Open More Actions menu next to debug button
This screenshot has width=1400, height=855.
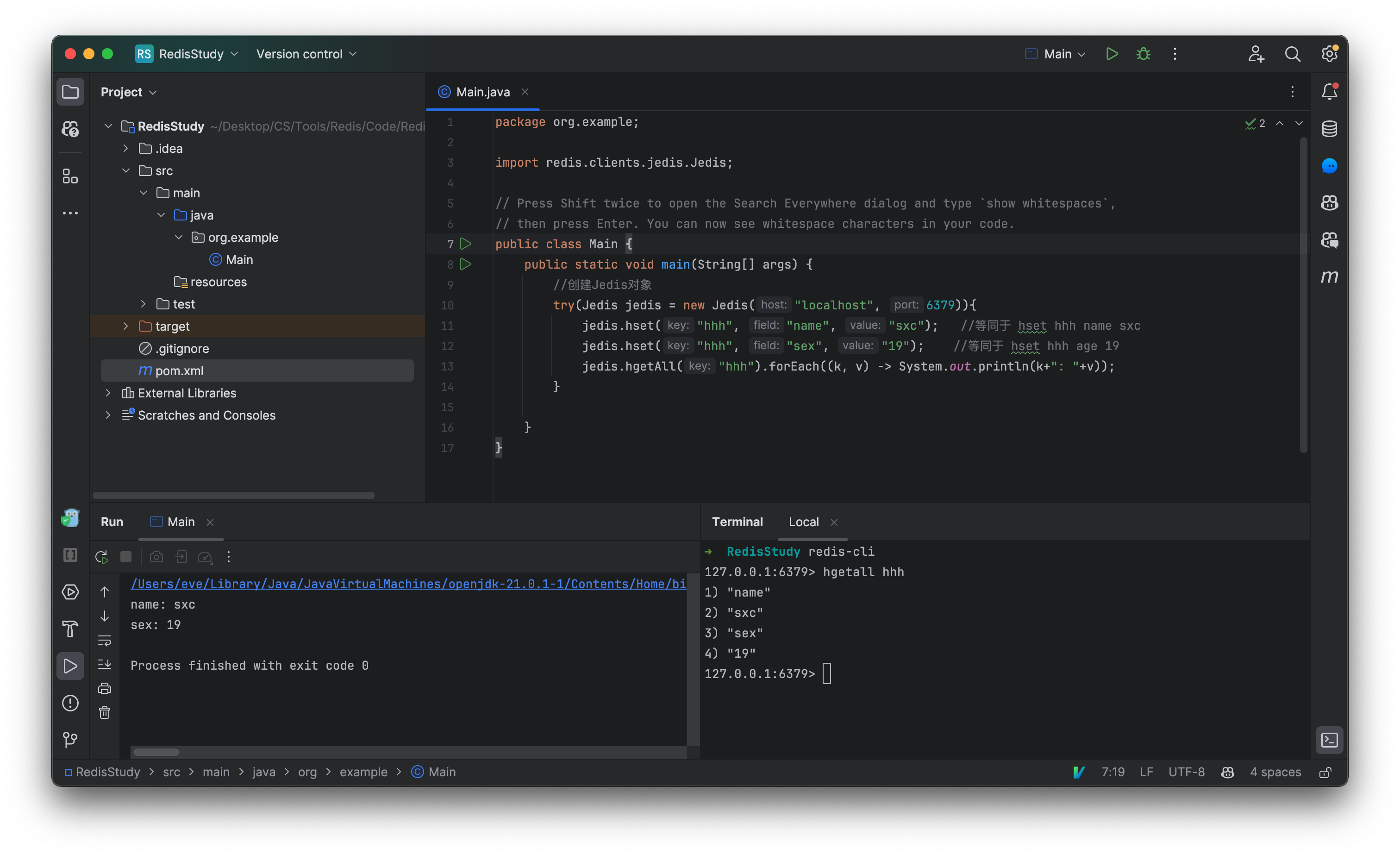[1175, 53]
